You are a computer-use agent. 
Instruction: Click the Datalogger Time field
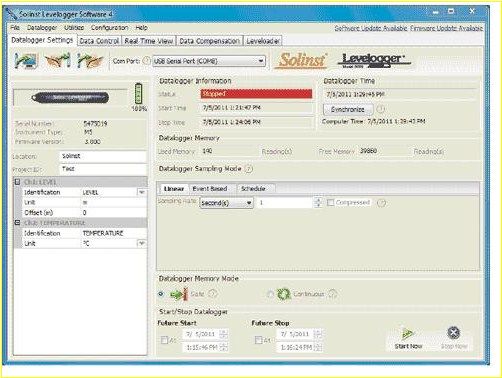coord(400,94)
